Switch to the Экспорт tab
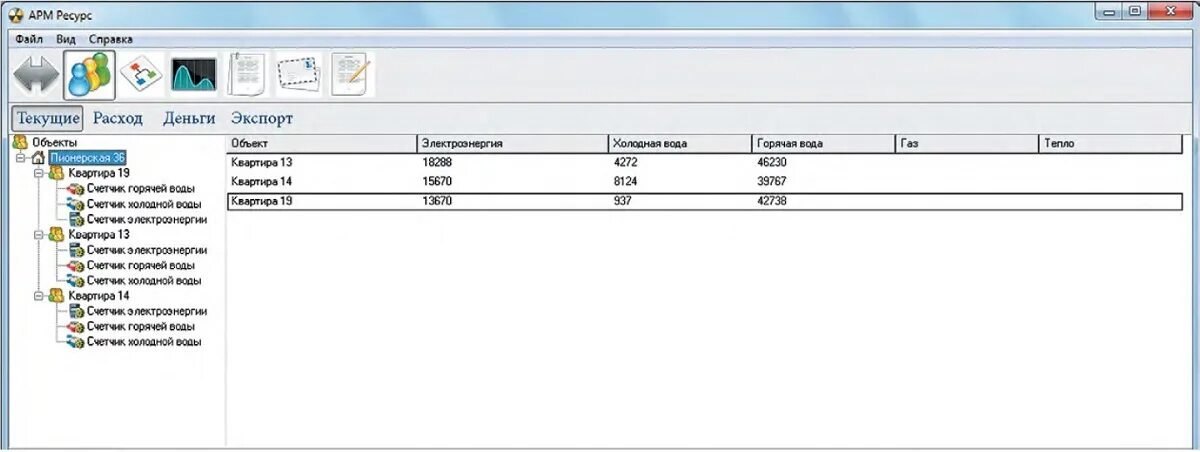 click(262, 118)
